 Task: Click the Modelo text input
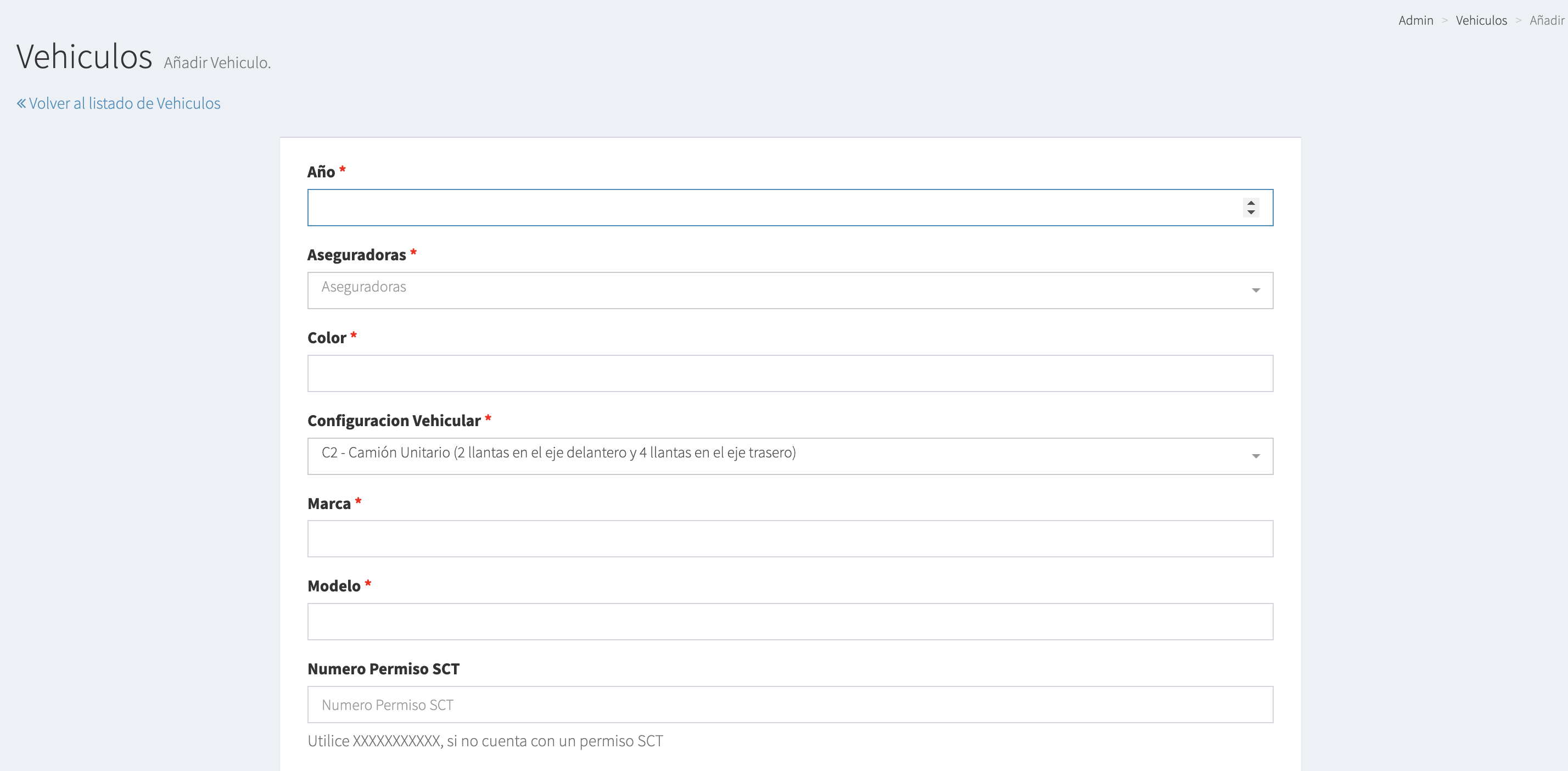[x=789, y=621]
